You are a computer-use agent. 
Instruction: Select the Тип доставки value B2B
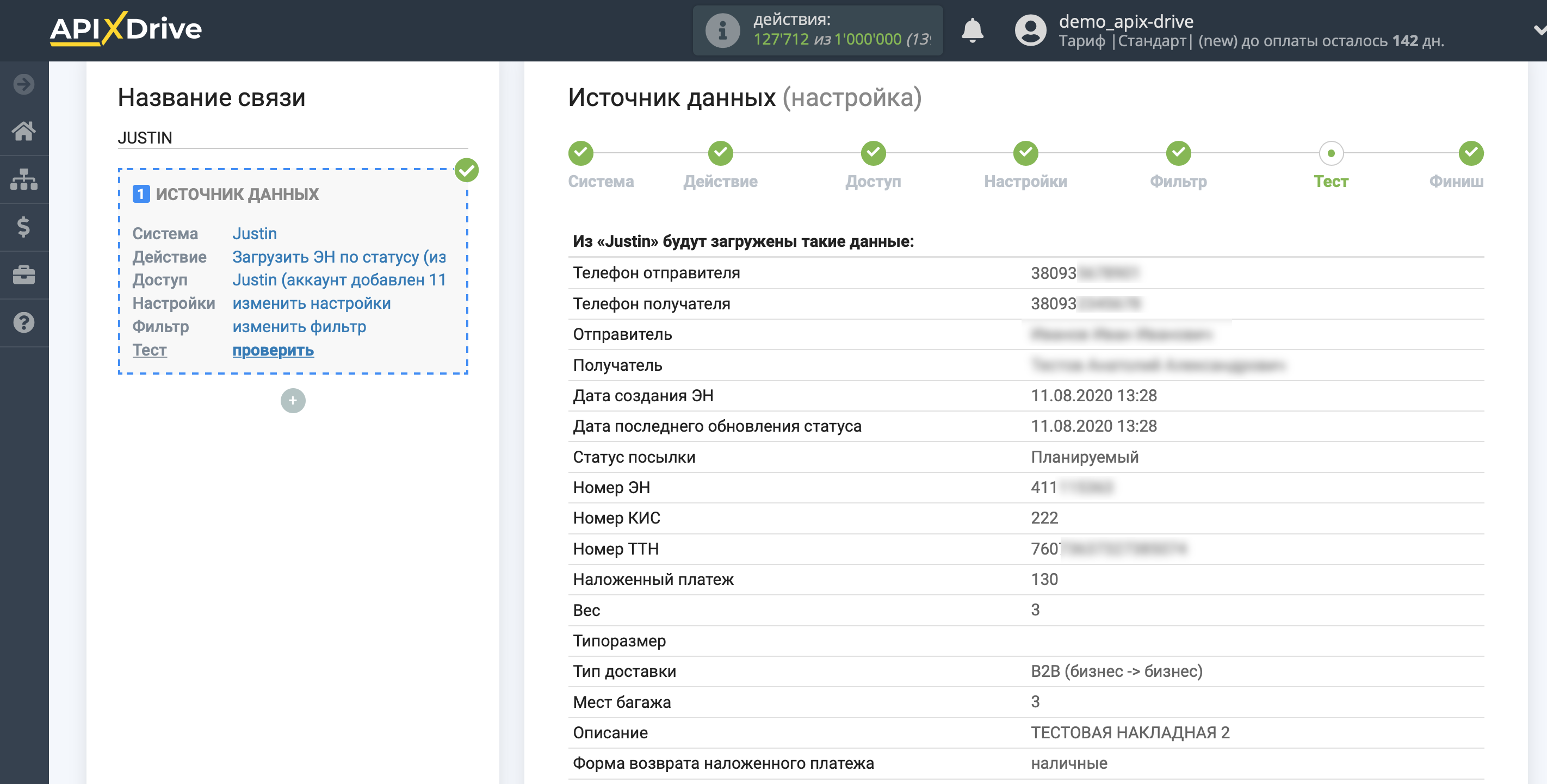click(1116, 671)
